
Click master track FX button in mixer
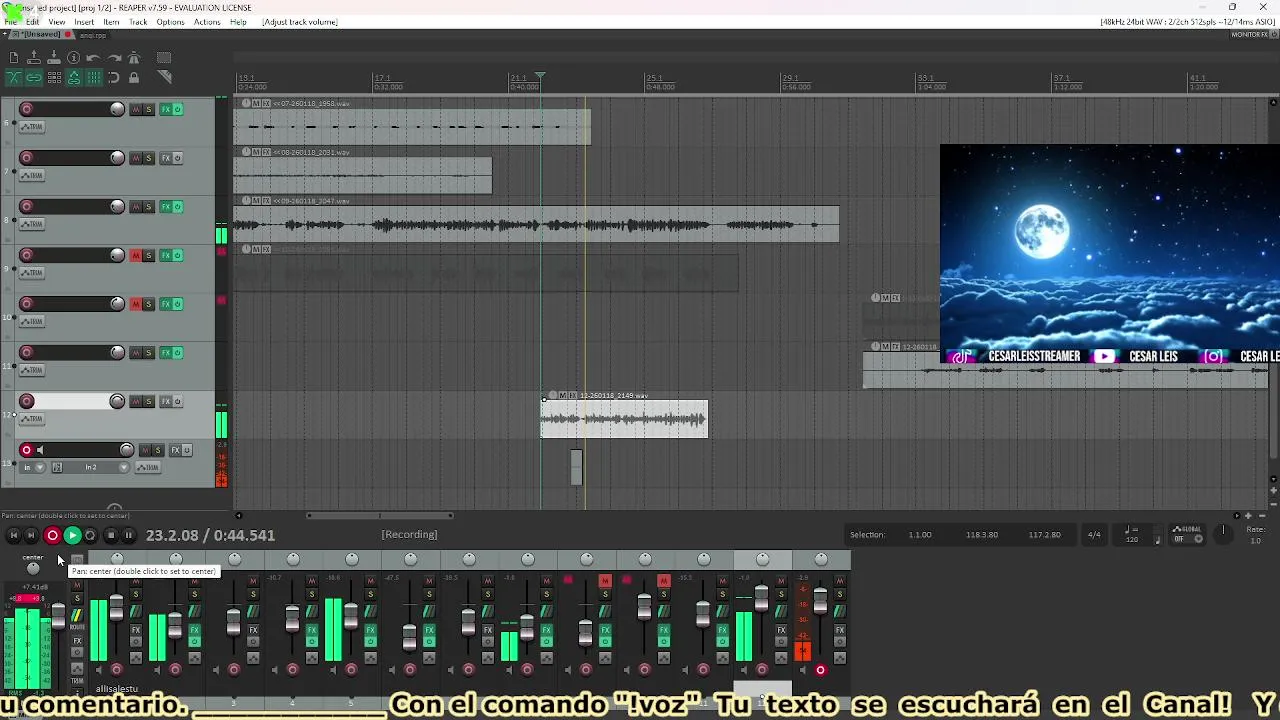tap(77, 640)
